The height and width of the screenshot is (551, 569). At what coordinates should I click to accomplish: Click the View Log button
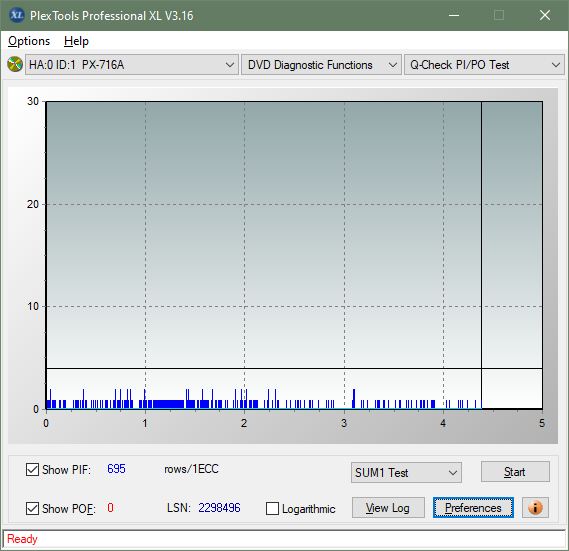(x=388, y=507)
